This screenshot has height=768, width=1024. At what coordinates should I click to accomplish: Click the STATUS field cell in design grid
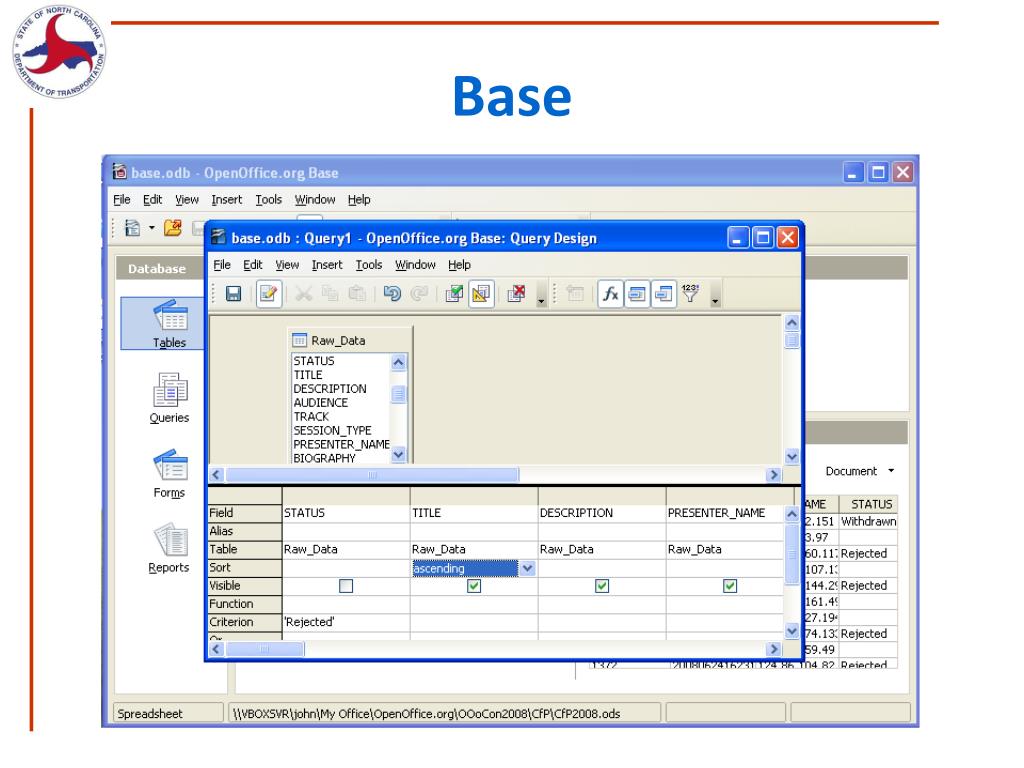[x=346, y=513]
